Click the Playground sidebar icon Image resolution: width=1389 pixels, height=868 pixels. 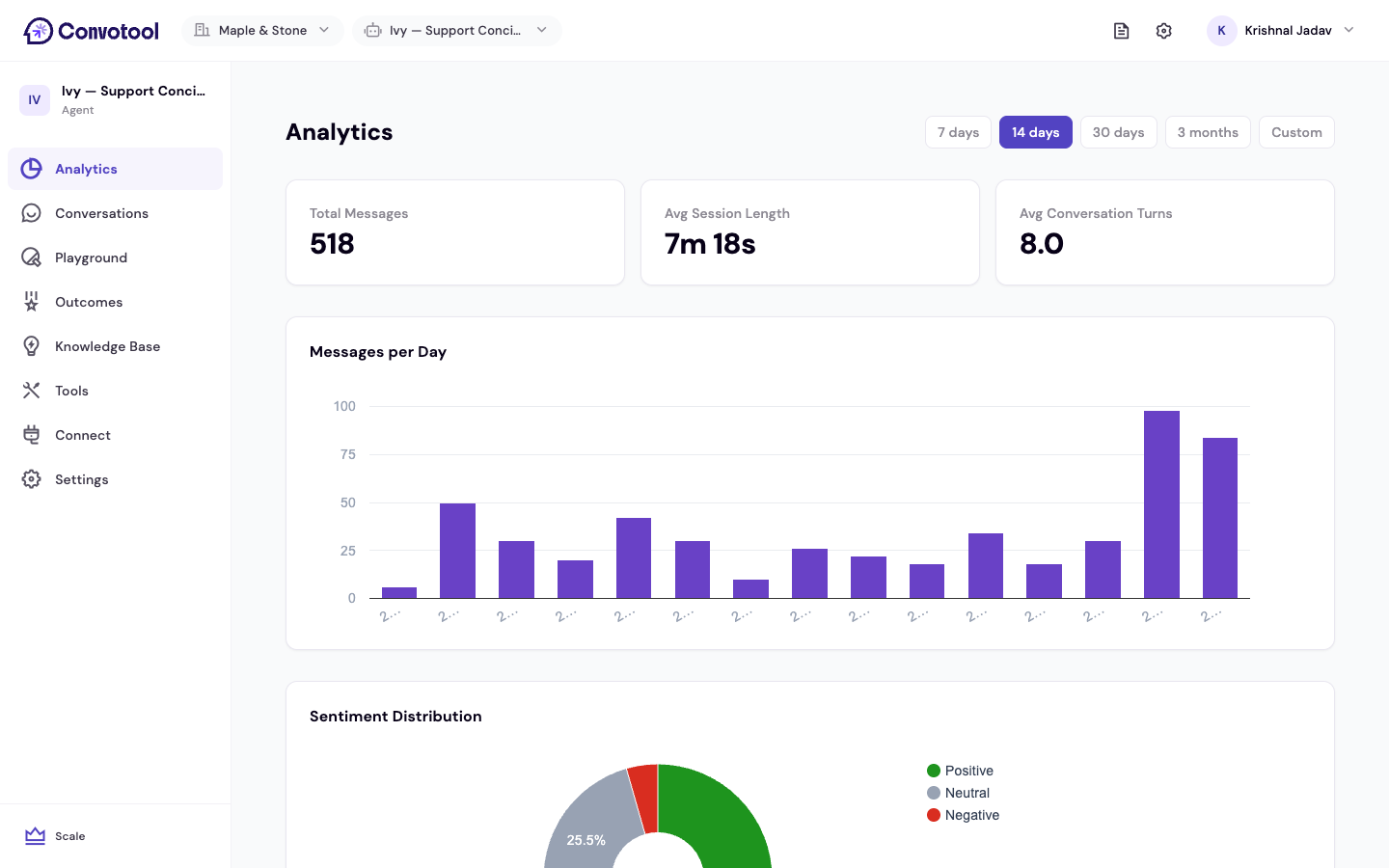click(x=32, y=258)
